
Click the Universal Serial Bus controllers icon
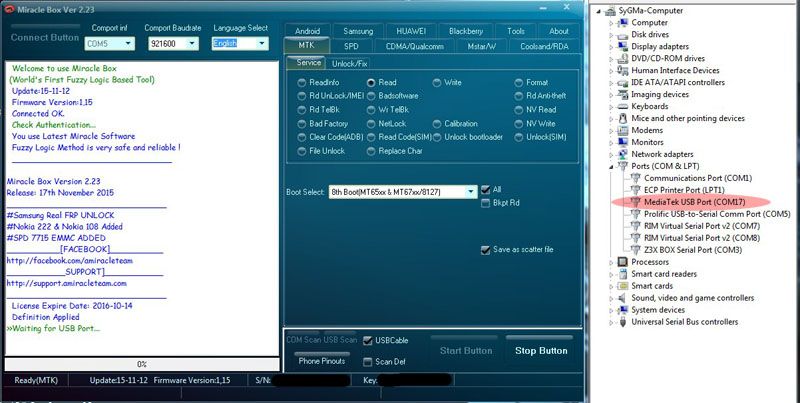pos(622,322)
